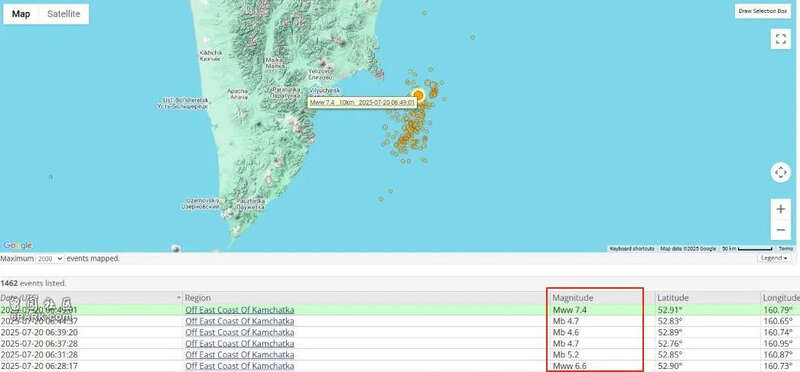Sort by the Date column arrow
Image resolution: width=800 pixels, height=372 pixels.
(179, 297)
